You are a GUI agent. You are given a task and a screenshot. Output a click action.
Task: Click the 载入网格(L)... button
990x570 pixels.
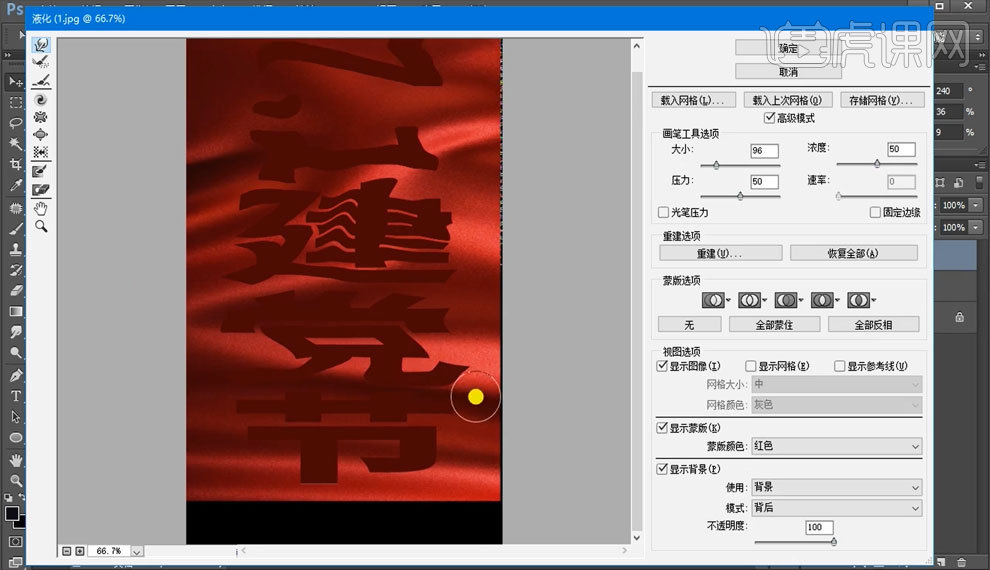click(693, 100)
